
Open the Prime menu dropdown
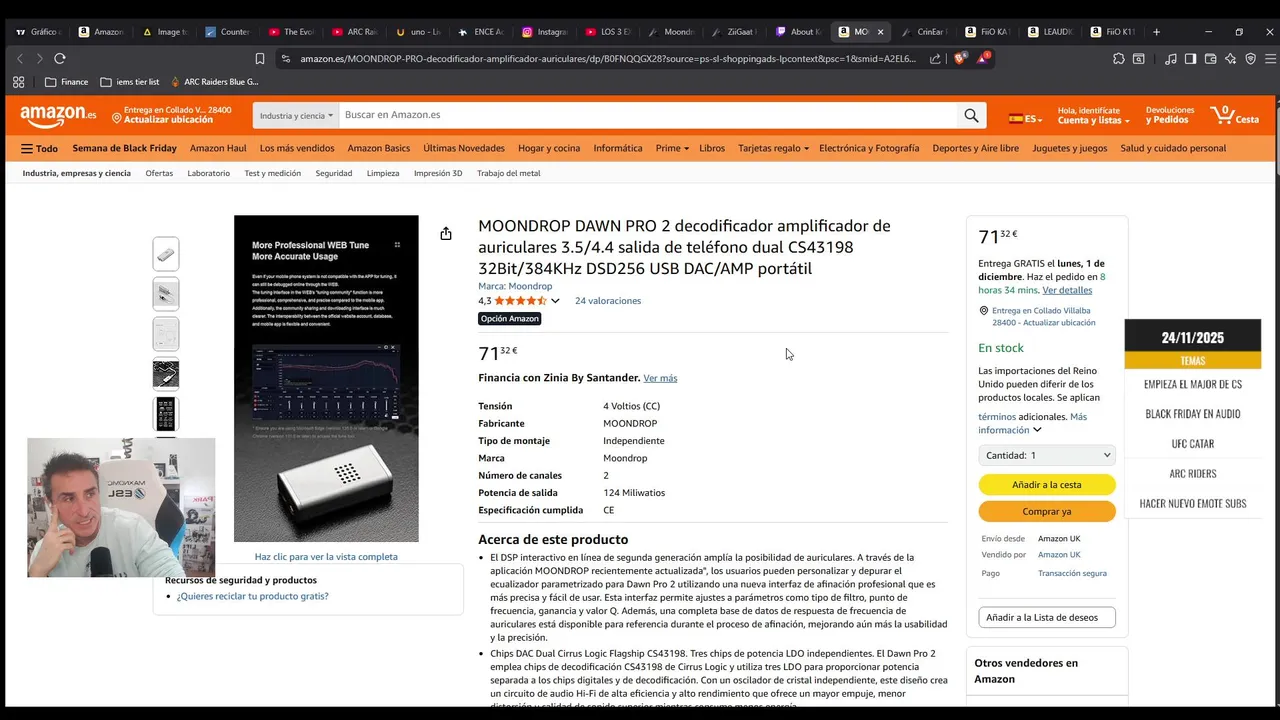coord(672,148)
